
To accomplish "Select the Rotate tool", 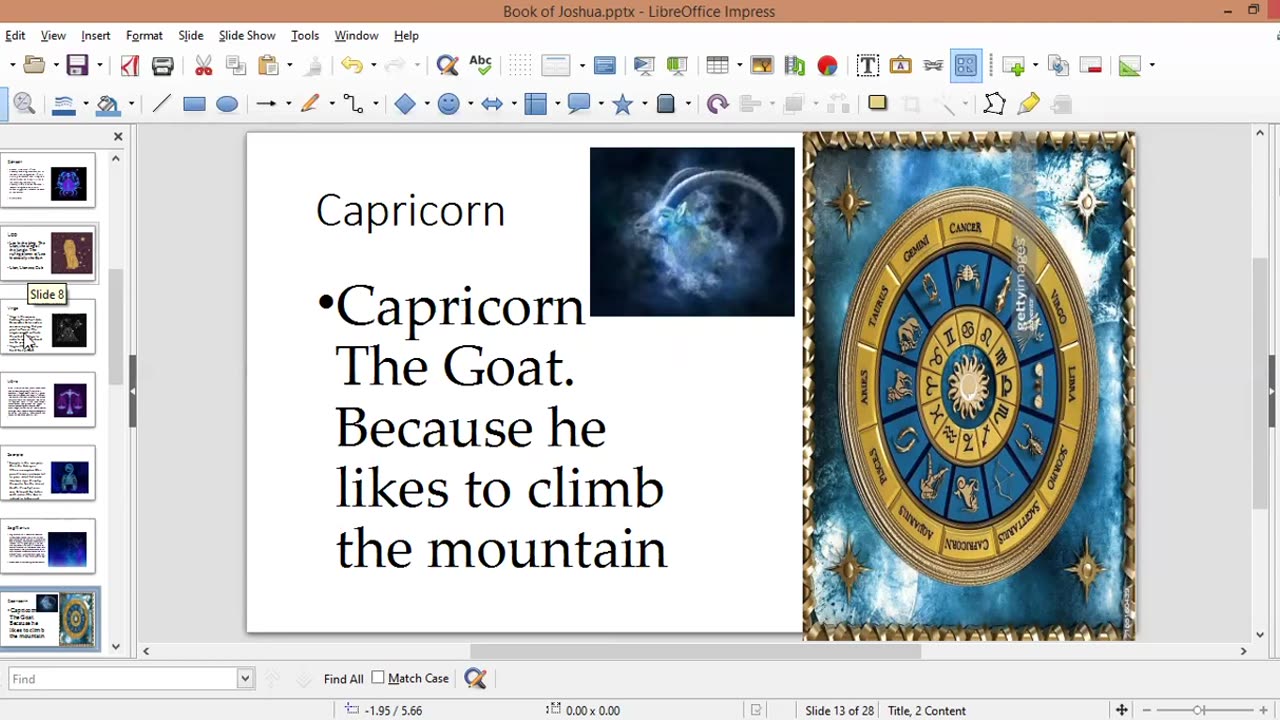I will 717,103.
